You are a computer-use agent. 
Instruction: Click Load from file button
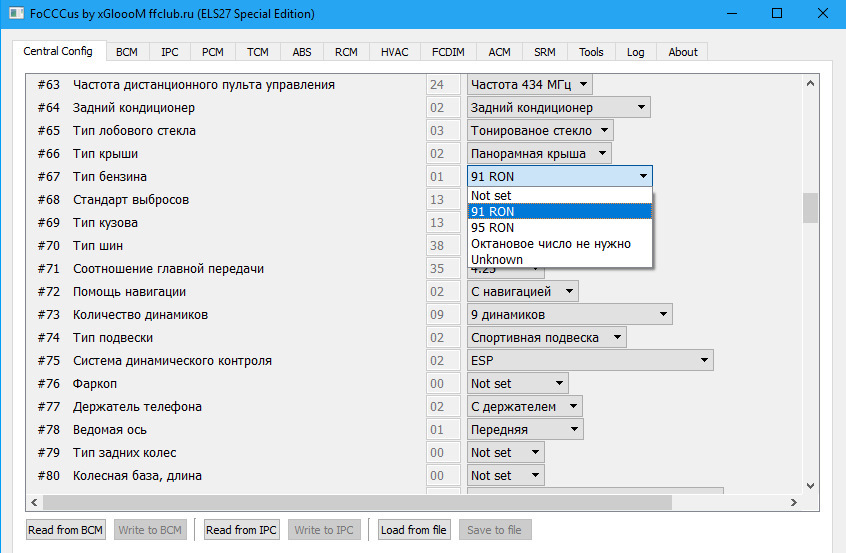(x=414, y=530)
